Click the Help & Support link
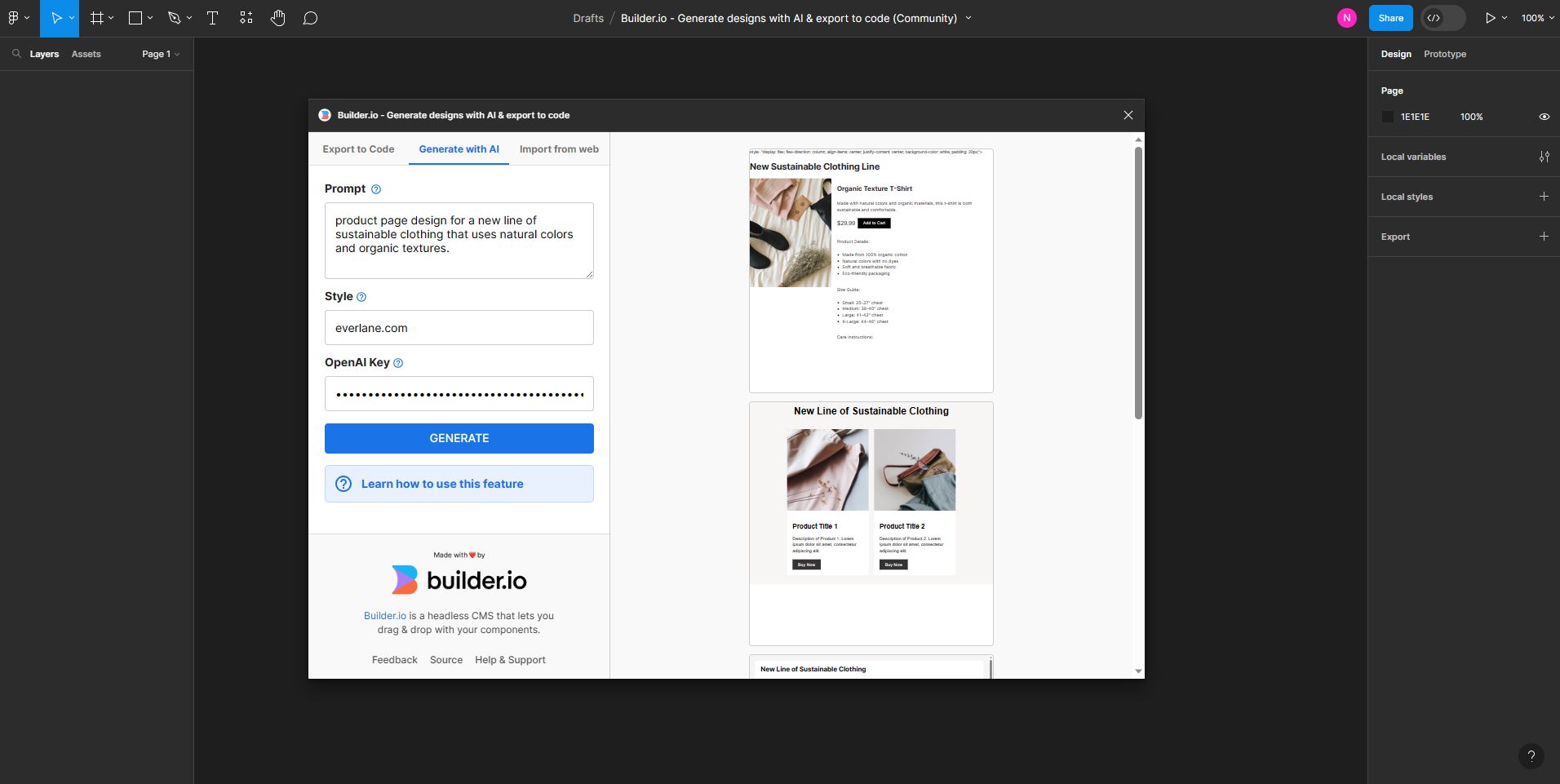 pyautogui.click(x=510, y=660)
